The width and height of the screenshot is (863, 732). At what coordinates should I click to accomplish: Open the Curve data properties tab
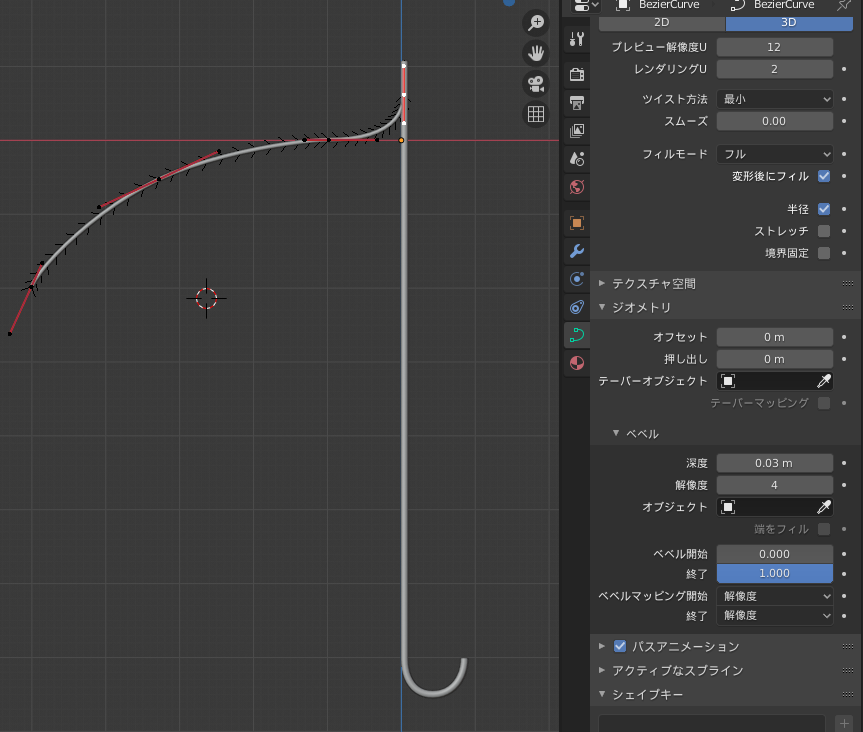(x=577, y=335)
